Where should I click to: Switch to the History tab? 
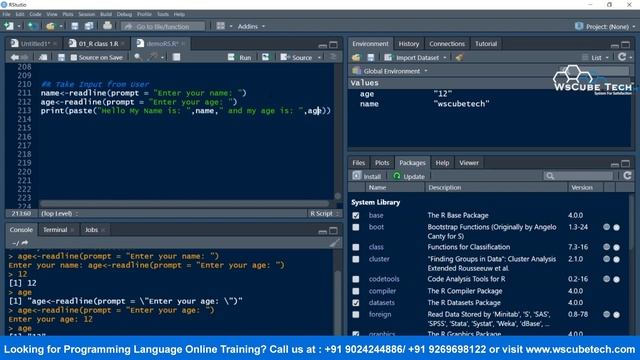tap(409, 44)
